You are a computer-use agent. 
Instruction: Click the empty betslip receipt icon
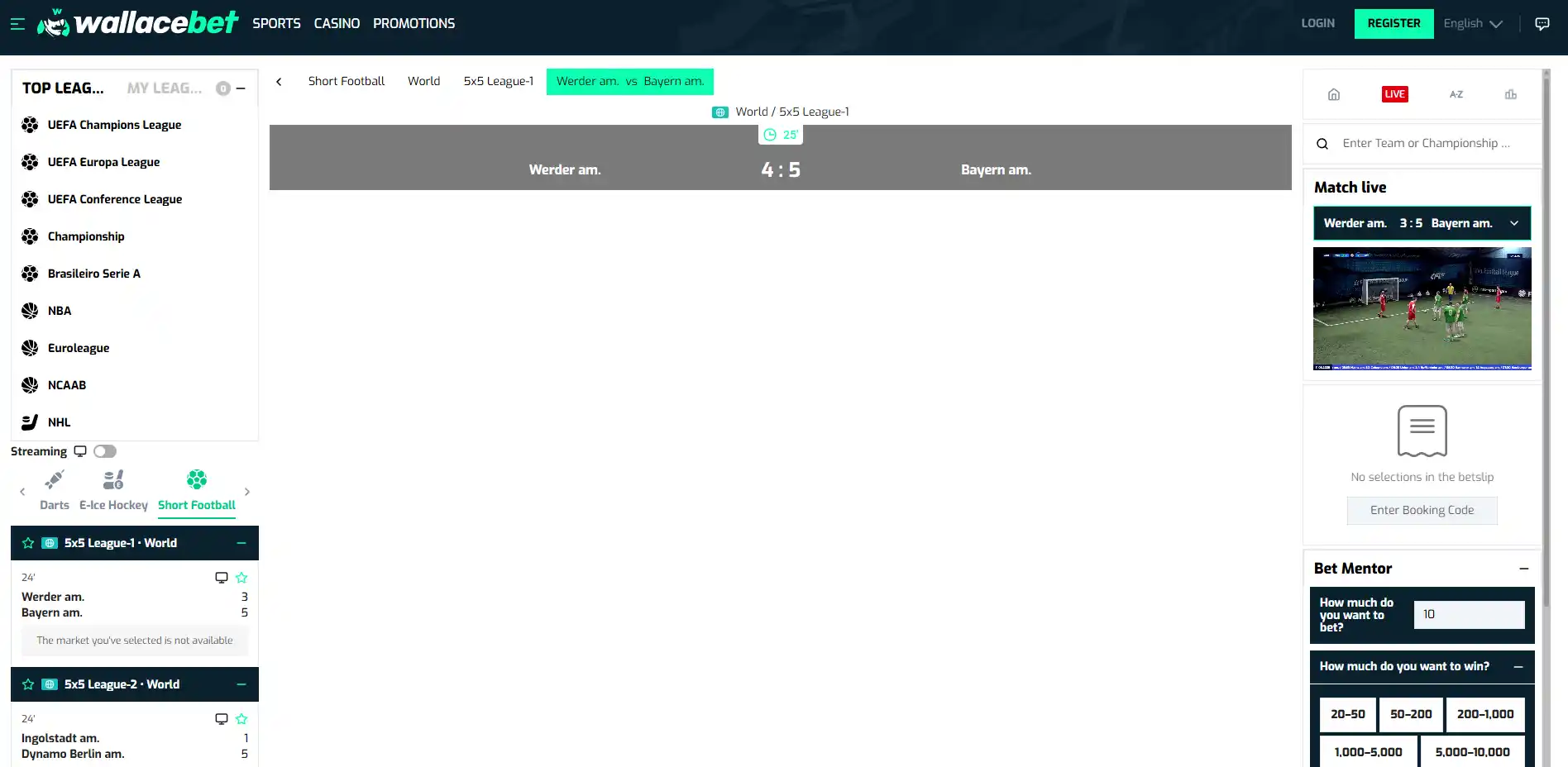1422,431
